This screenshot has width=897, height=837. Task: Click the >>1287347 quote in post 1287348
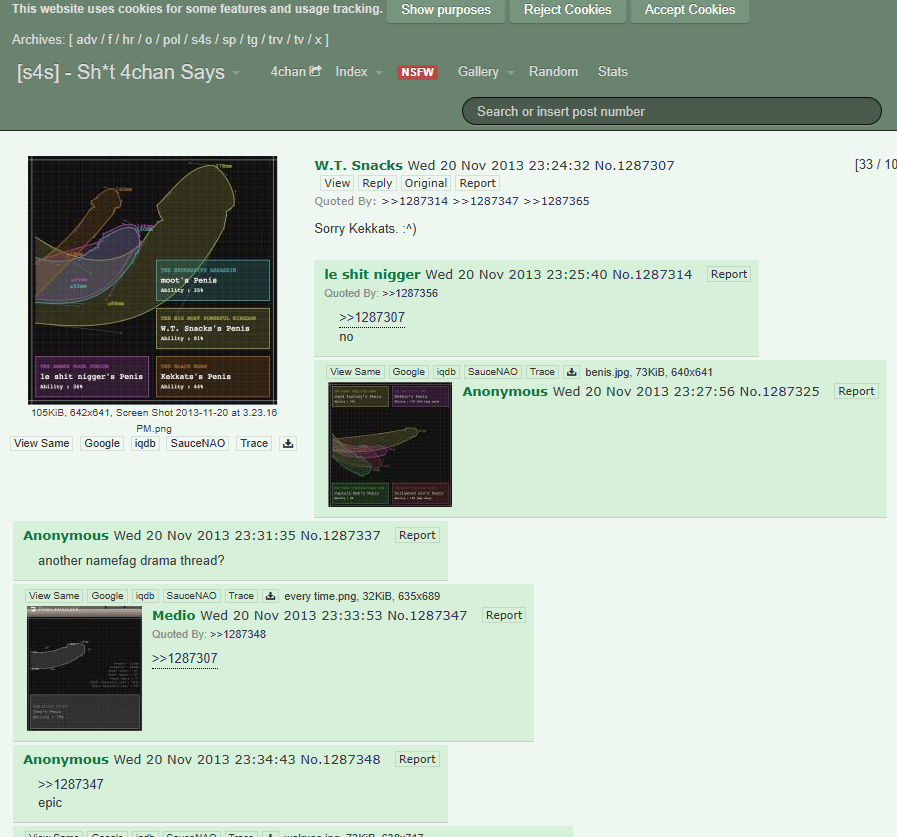tap(71, 784)
